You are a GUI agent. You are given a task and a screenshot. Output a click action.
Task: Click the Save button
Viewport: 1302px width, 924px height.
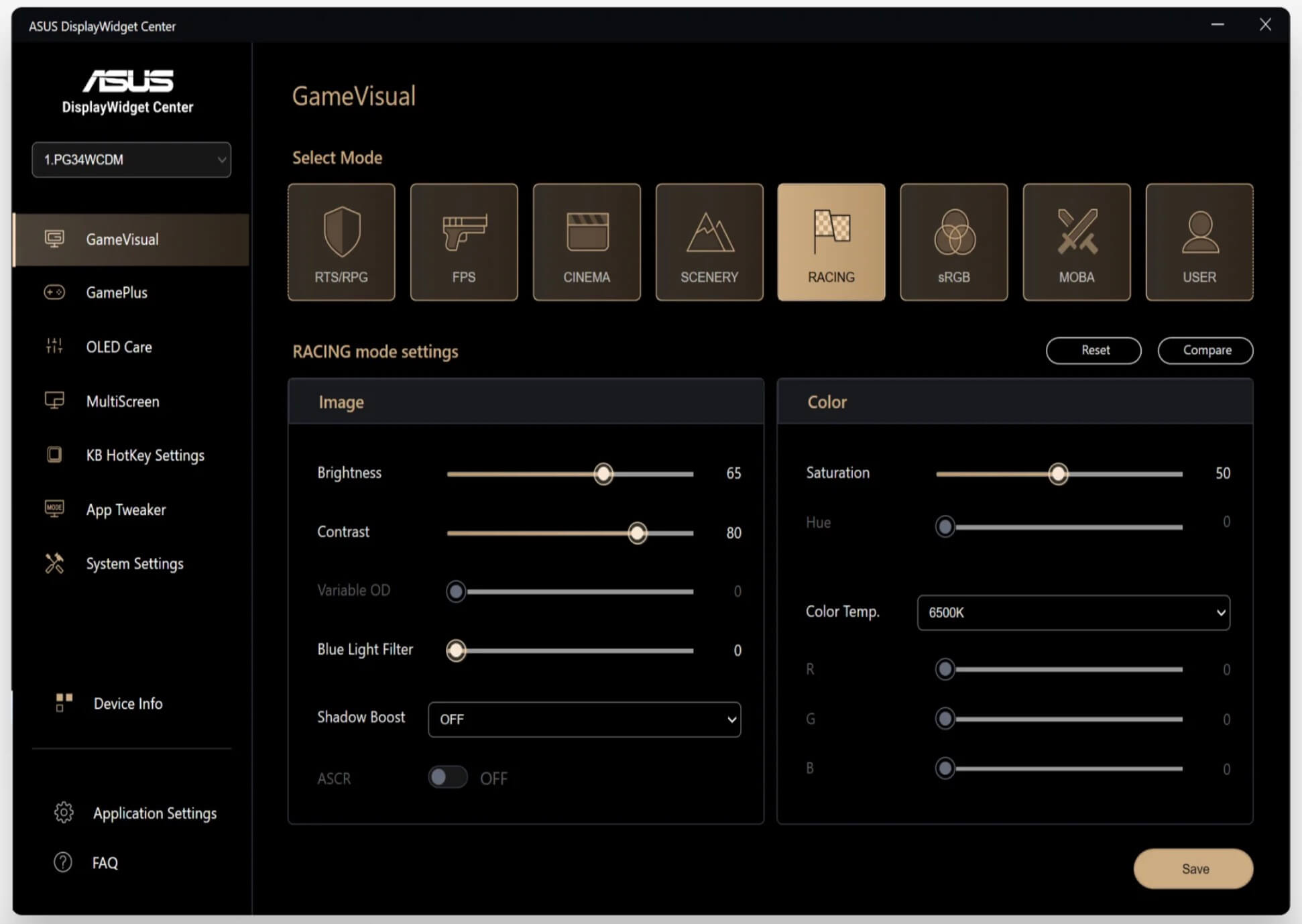(x=1193, y=869)
